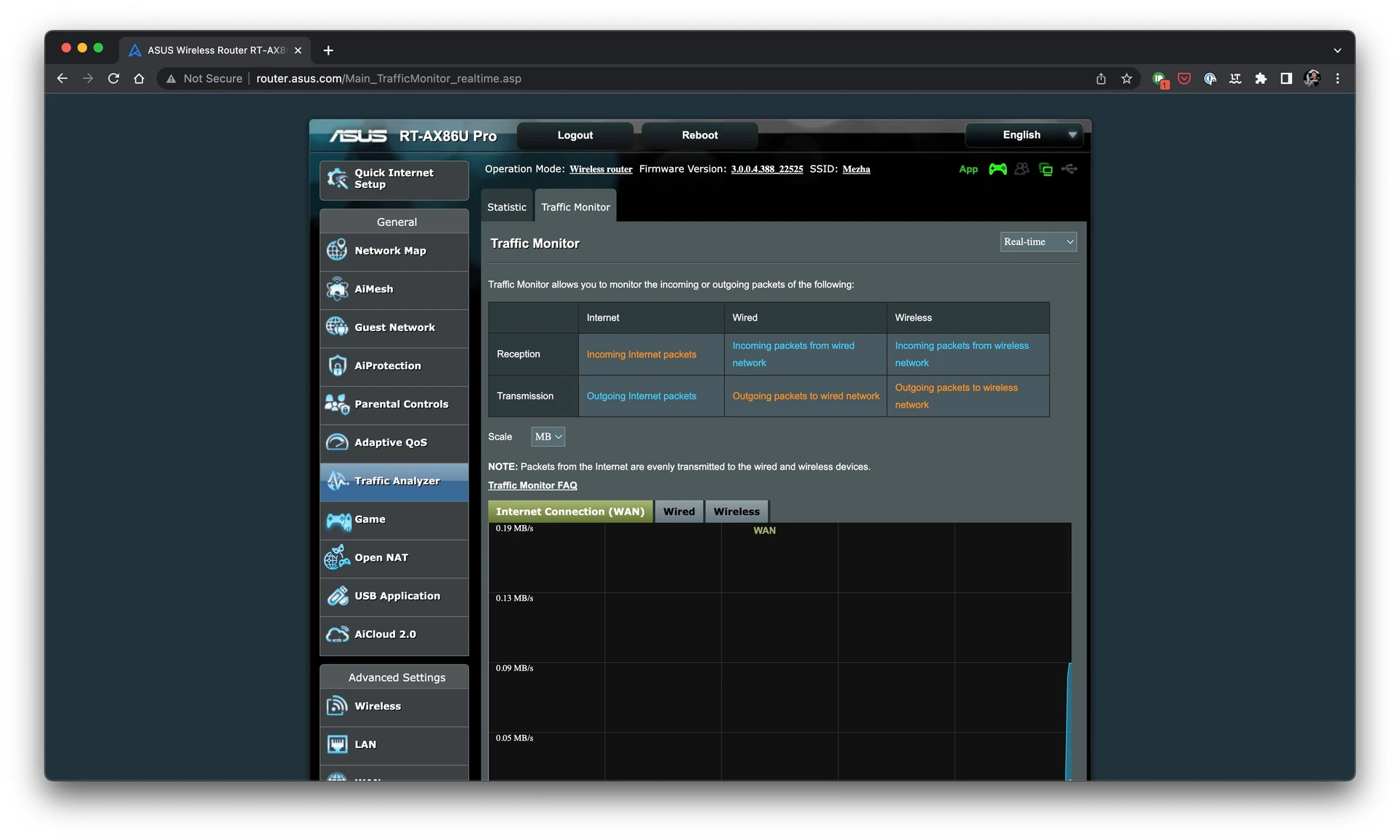Select the Internet Connection (WAN) graph tab
Image resolution: width=1400 pixels, height=840 pixels.
tap(570, 512)
